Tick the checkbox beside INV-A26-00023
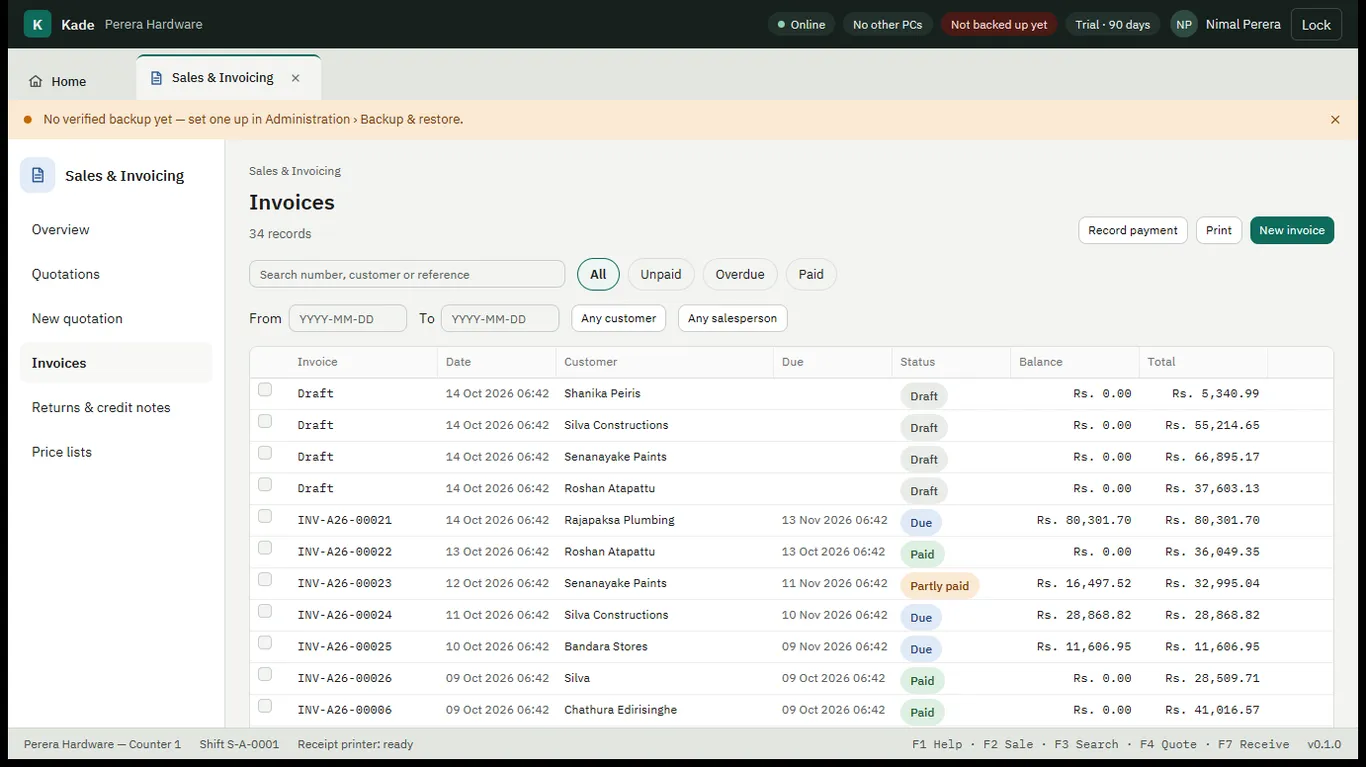 [x=265, y=580]
